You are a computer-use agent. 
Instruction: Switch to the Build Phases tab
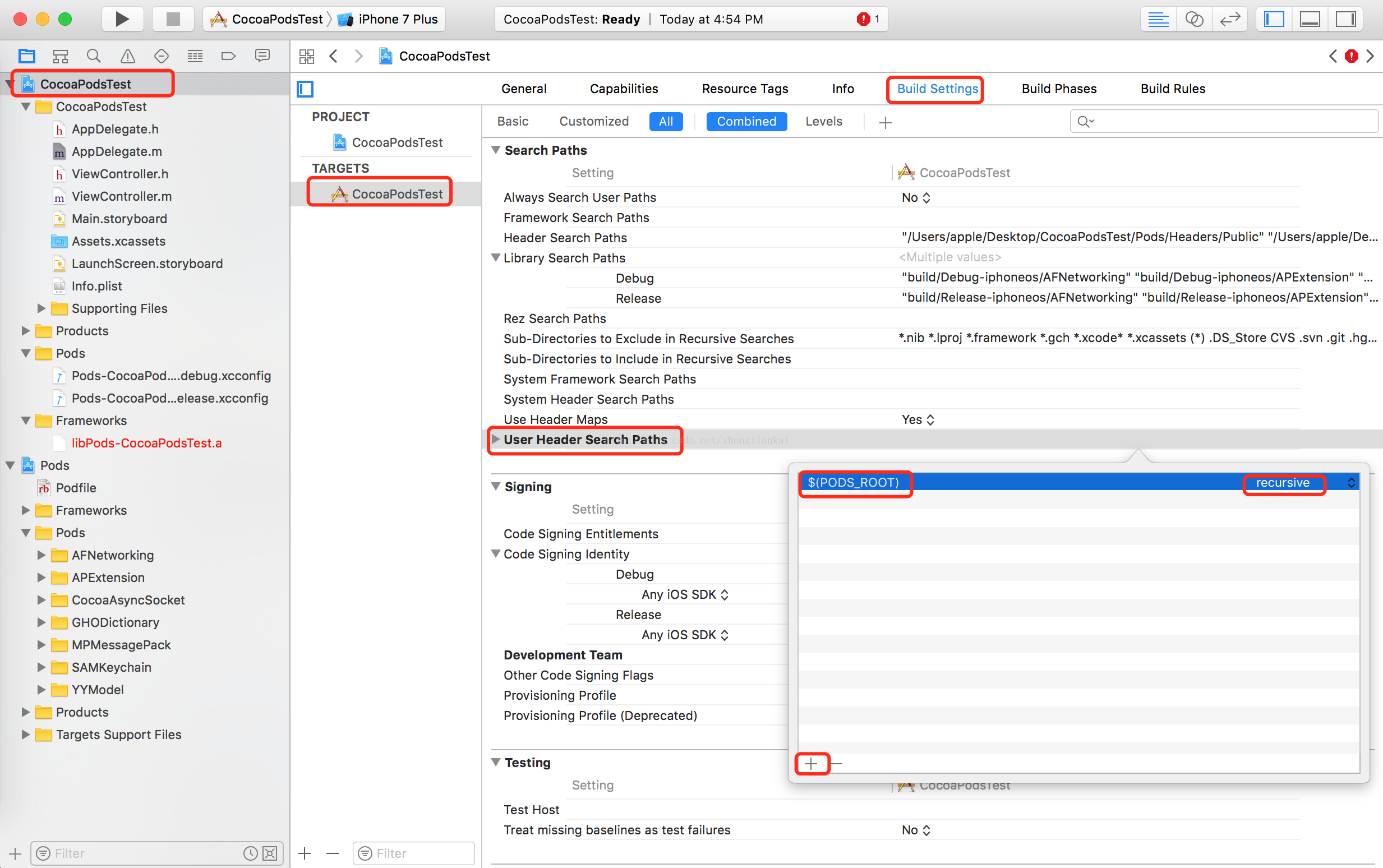[x=1059, y=89]
